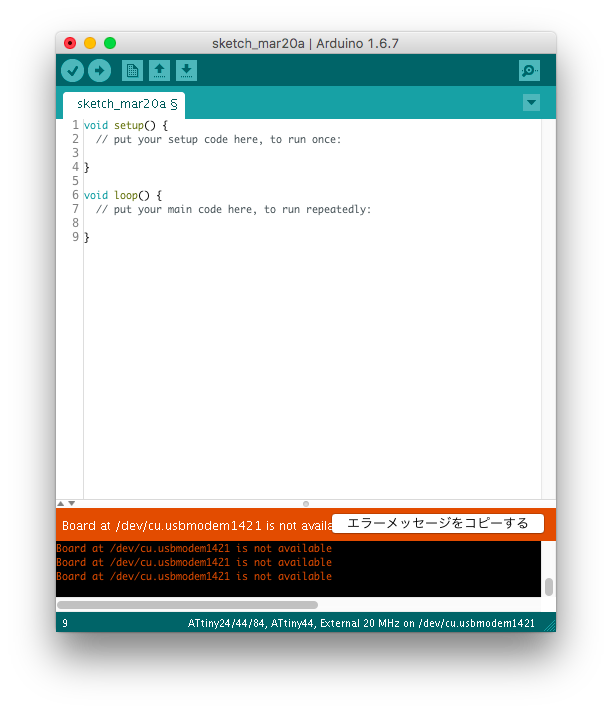
Task: Click the console collapse up triangle
Action: [60, 504]
